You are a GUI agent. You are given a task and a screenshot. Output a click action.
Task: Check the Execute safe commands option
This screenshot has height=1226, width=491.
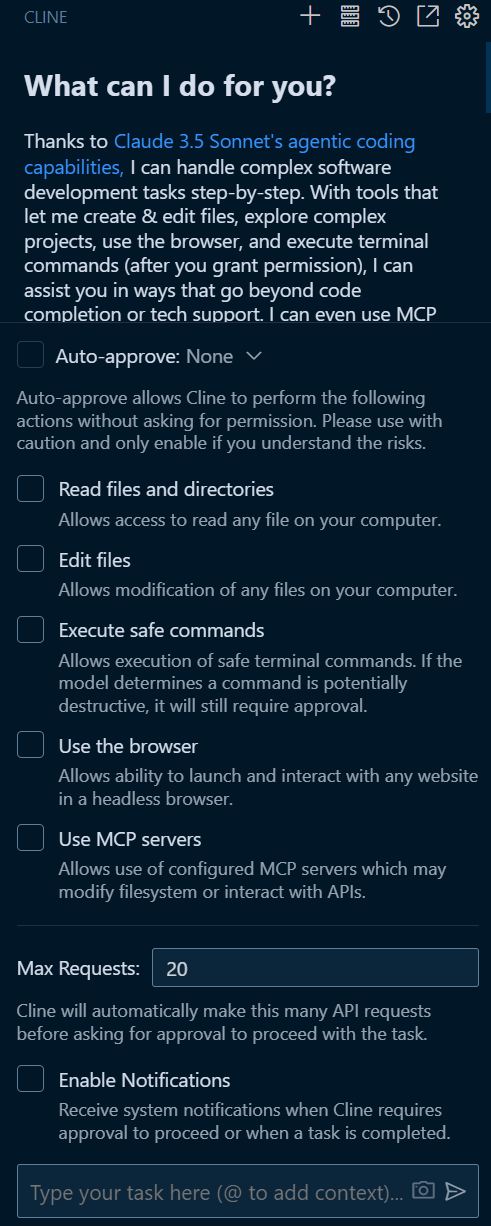(x=31, y=629)
